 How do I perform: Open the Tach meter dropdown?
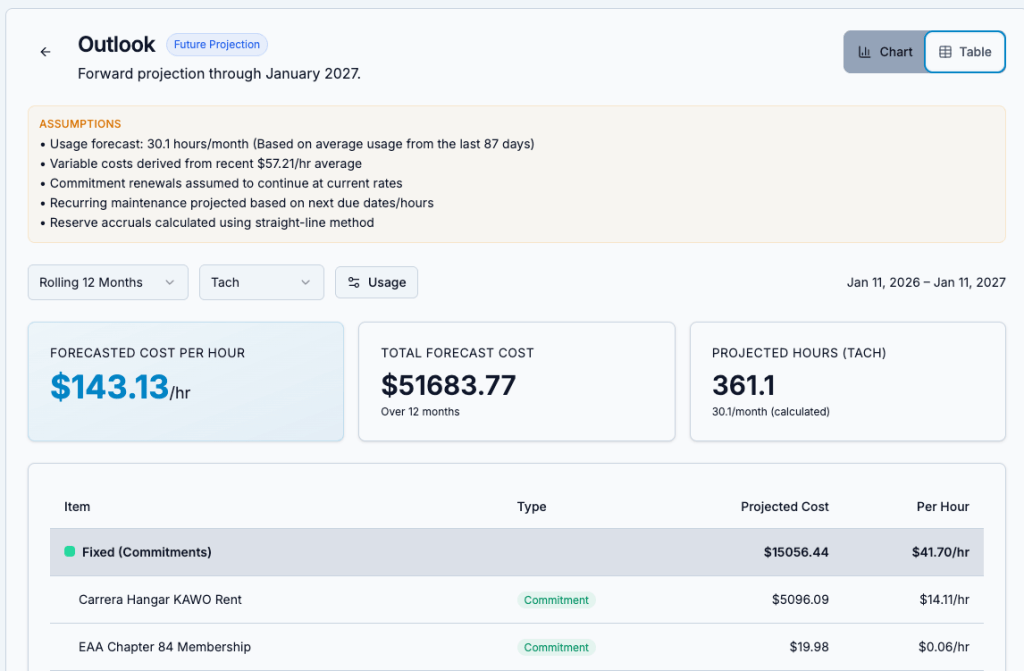pyautogui.click(x=261, y=283)
